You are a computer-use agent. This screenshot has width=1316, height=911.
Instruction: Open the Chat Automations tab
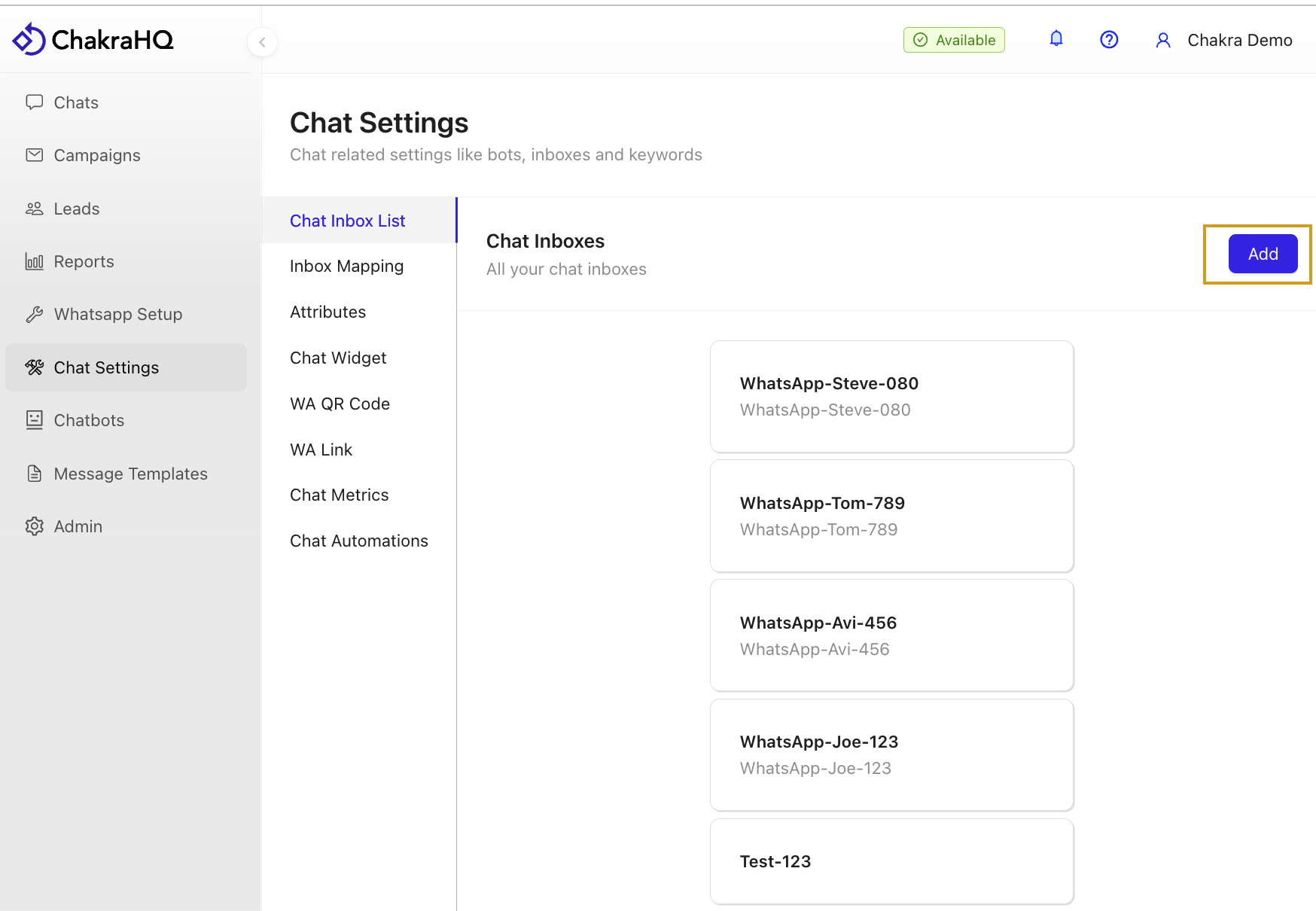pyautogui.click(x=358, y=541)
